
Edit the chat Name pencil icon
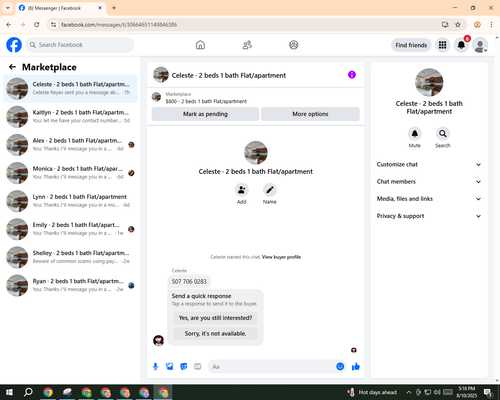(x=270, y=190)
